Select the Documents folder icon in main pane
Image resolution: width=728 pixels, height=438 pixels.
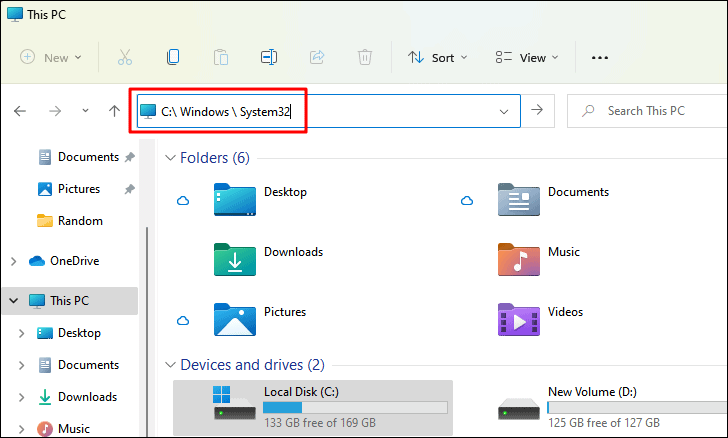point(519,200)
